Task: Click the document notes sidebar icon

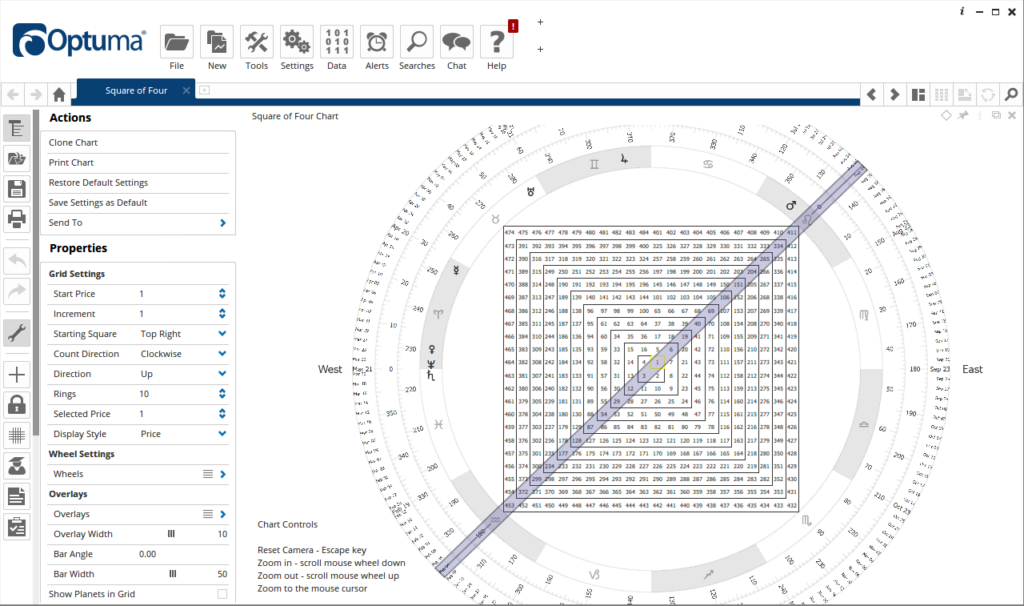Action: click(x=16, y=496)
